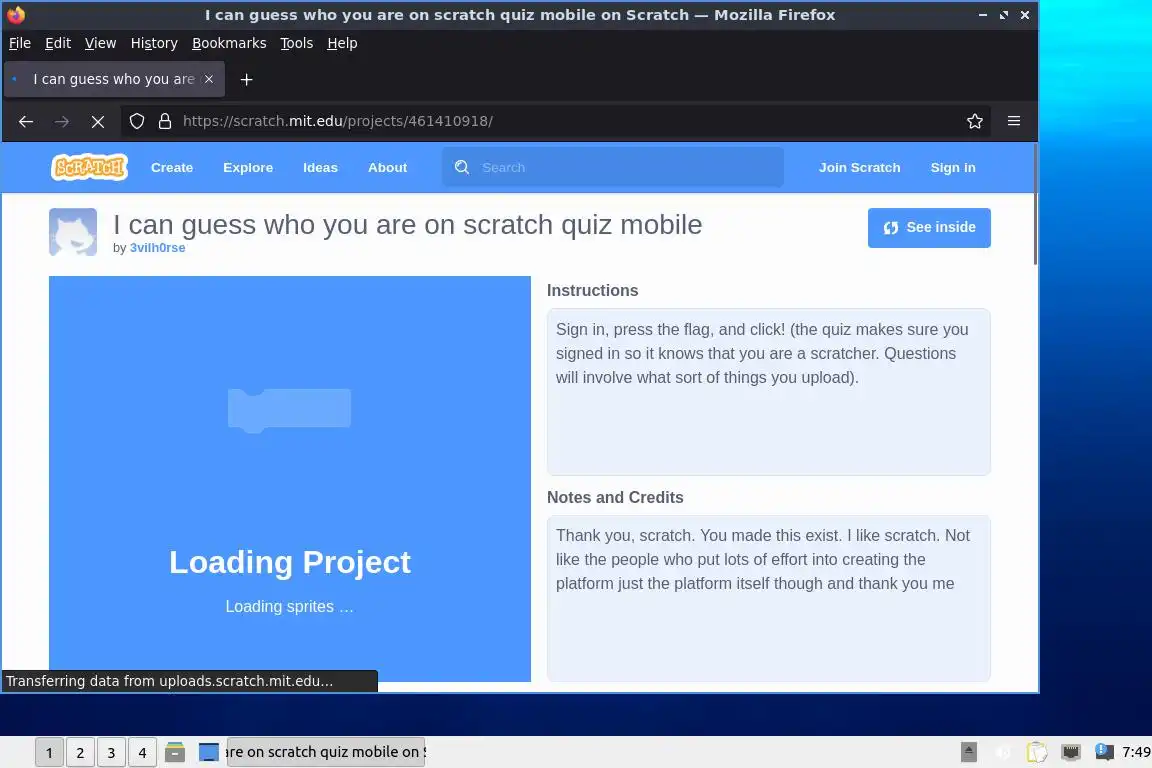Open About in the Scratch navbar
The width and height of the screenshot is (1152, 768).
point(387,168)
